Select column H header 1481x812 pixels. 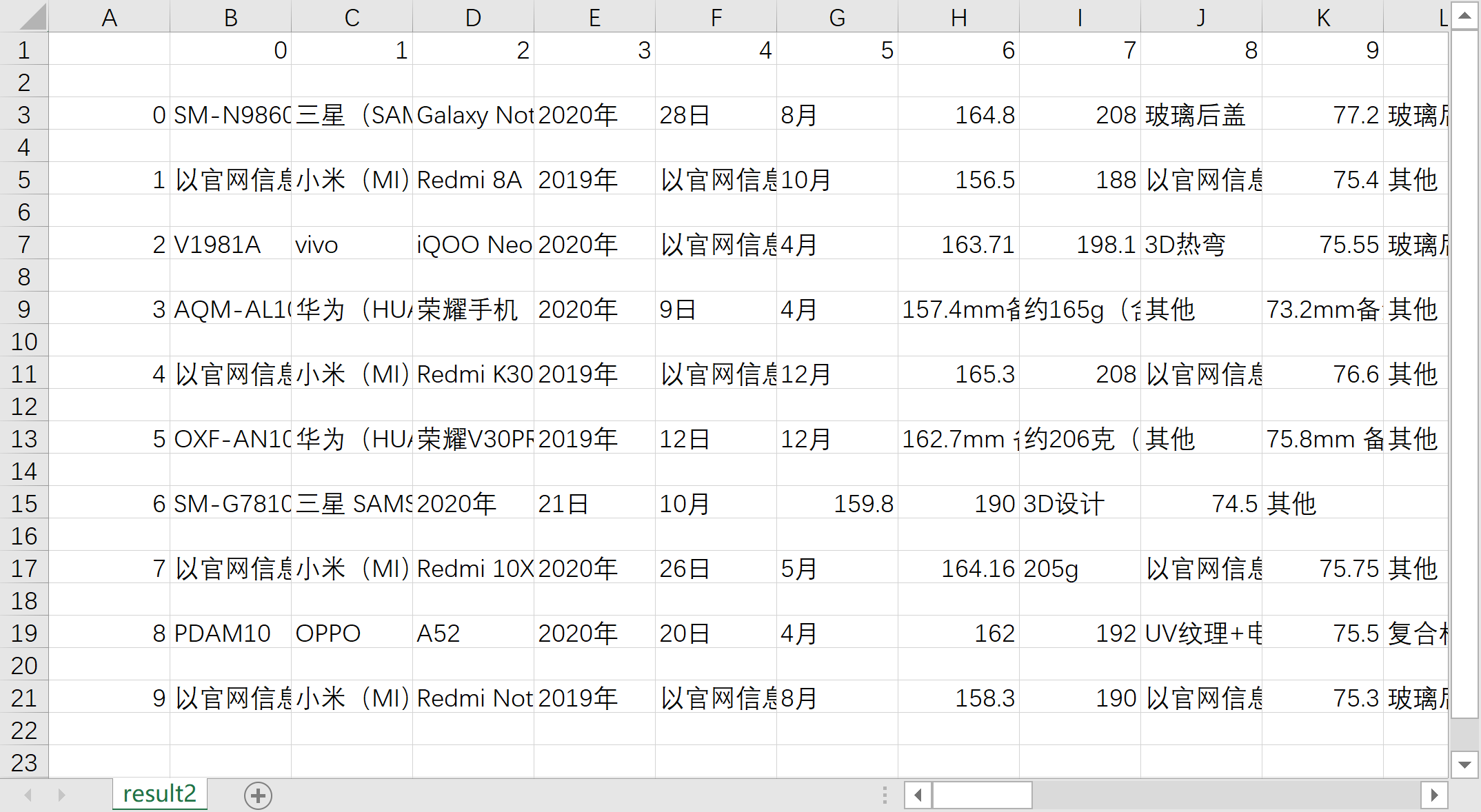958,17
